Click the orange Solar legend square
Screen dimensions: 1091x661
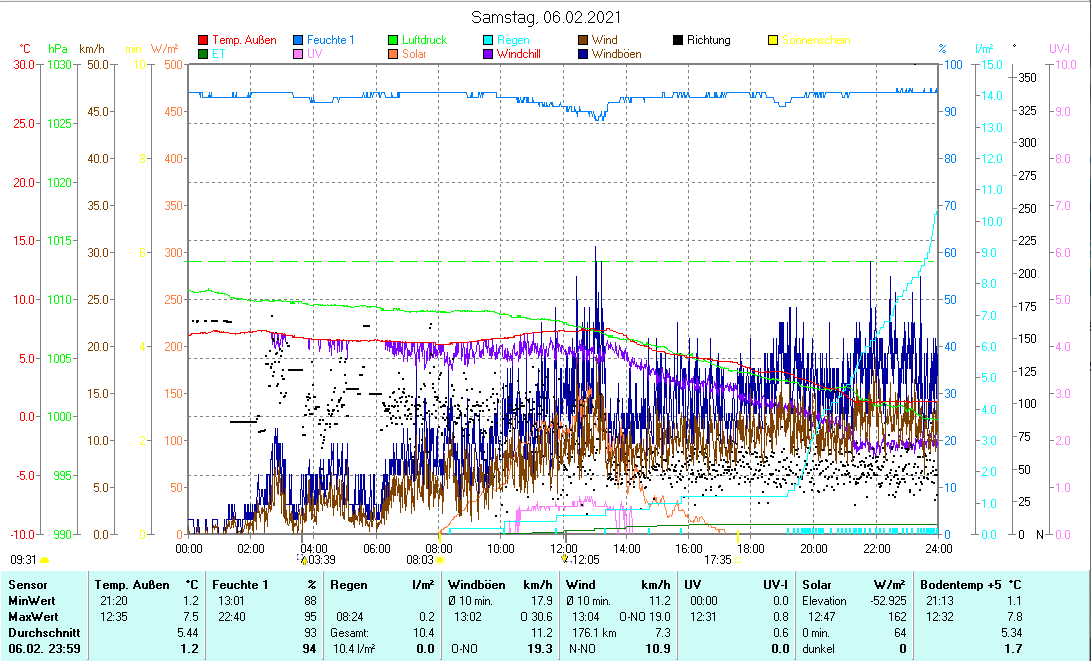point(393,54)
